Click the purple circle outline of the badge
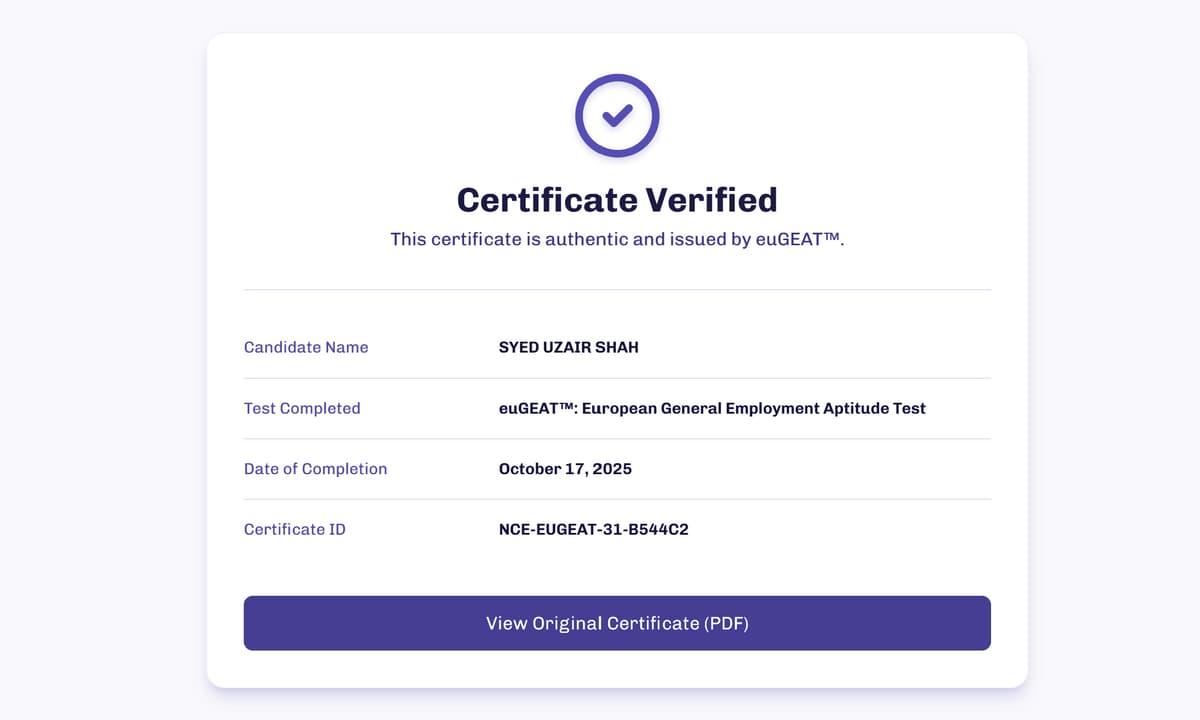Image resolution: width=1200 pixels, height=720 pixels. [x=617, y=76]
